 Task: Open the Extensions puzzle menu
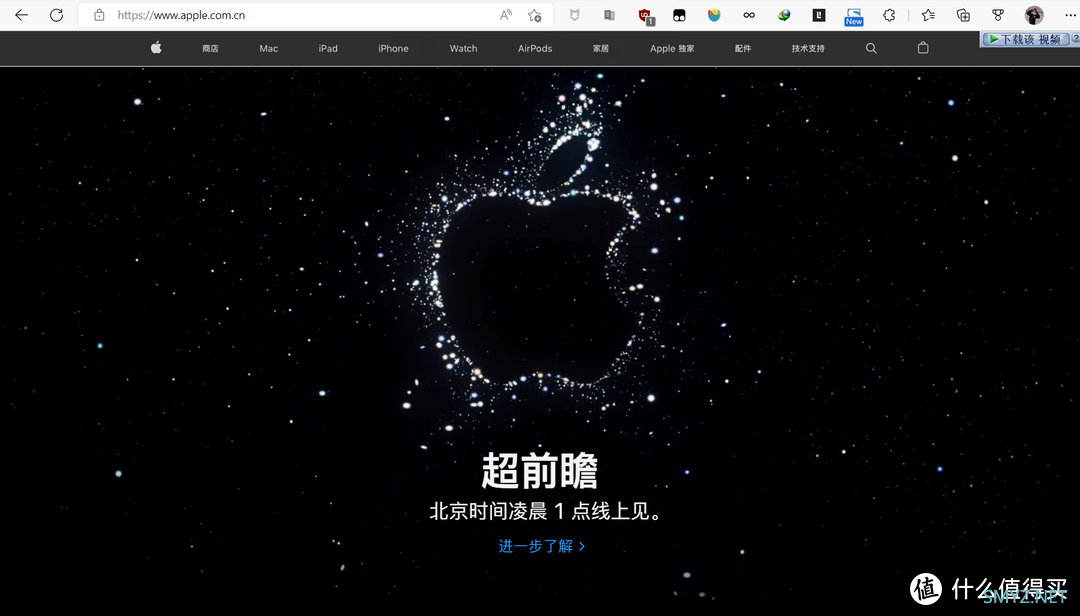tap(889, 15)
